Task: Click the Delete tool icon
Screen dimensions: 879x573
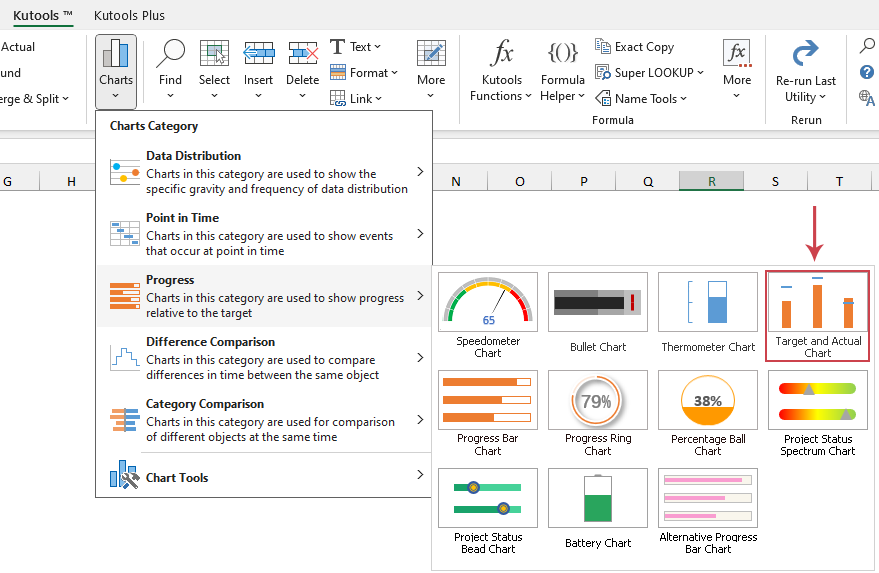Action: pos(303,54)
